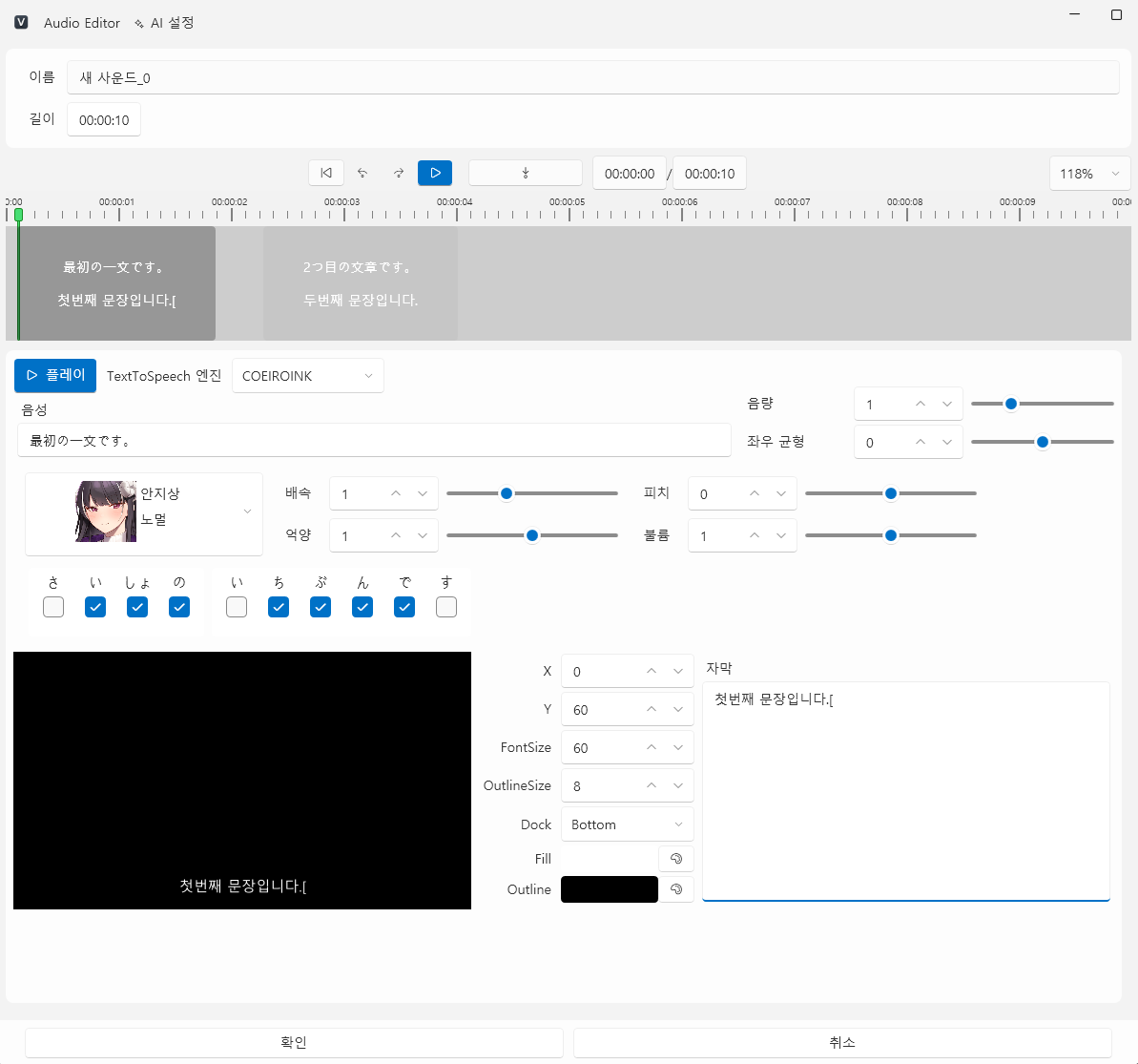
Task: Uncheck the checkbox under the kana ち
Action: tap(278, 607)
